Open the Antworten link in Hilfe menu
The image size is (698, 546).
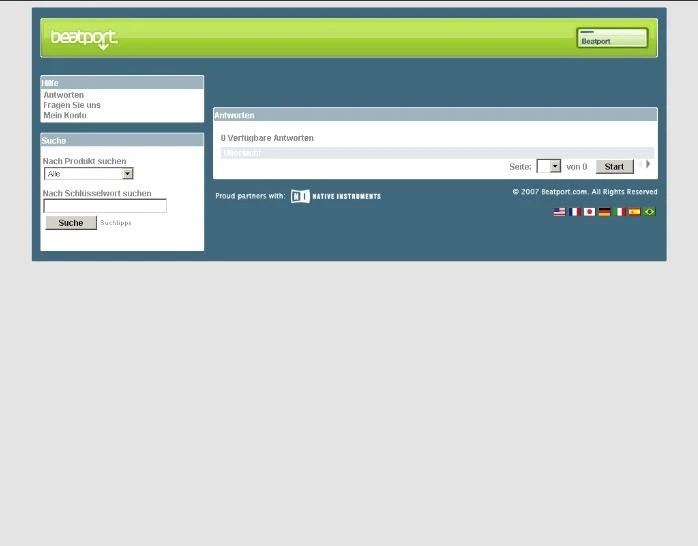point(64,95)
